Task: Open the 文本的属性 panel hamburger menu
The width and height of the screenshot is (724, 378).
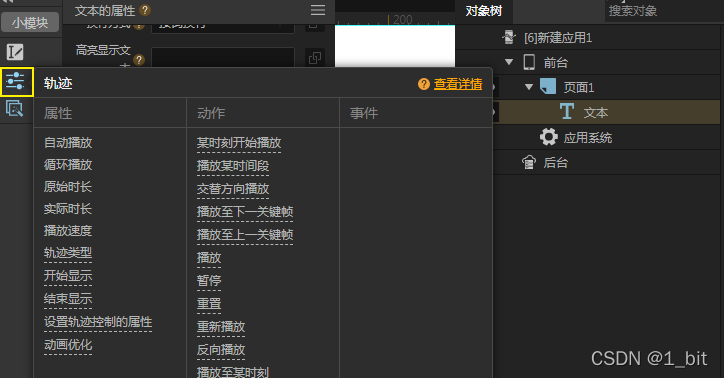Action: pos(318,10)
